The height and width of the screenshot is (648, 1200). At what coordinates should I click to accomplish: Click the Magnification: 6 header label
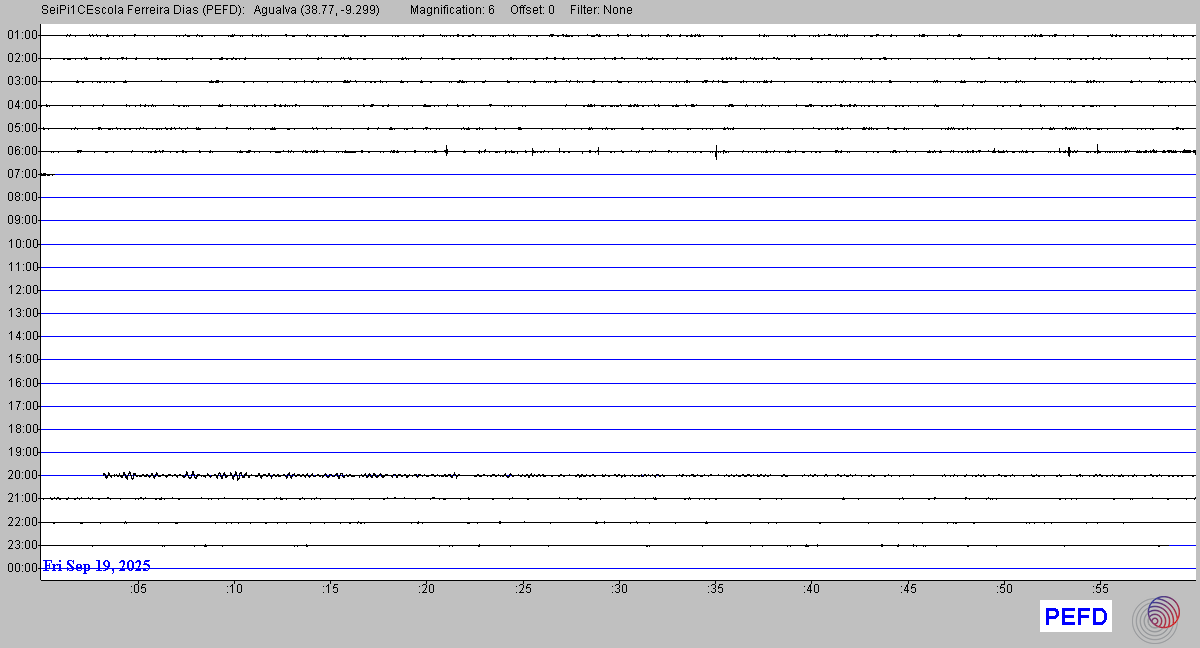point(452,10)
